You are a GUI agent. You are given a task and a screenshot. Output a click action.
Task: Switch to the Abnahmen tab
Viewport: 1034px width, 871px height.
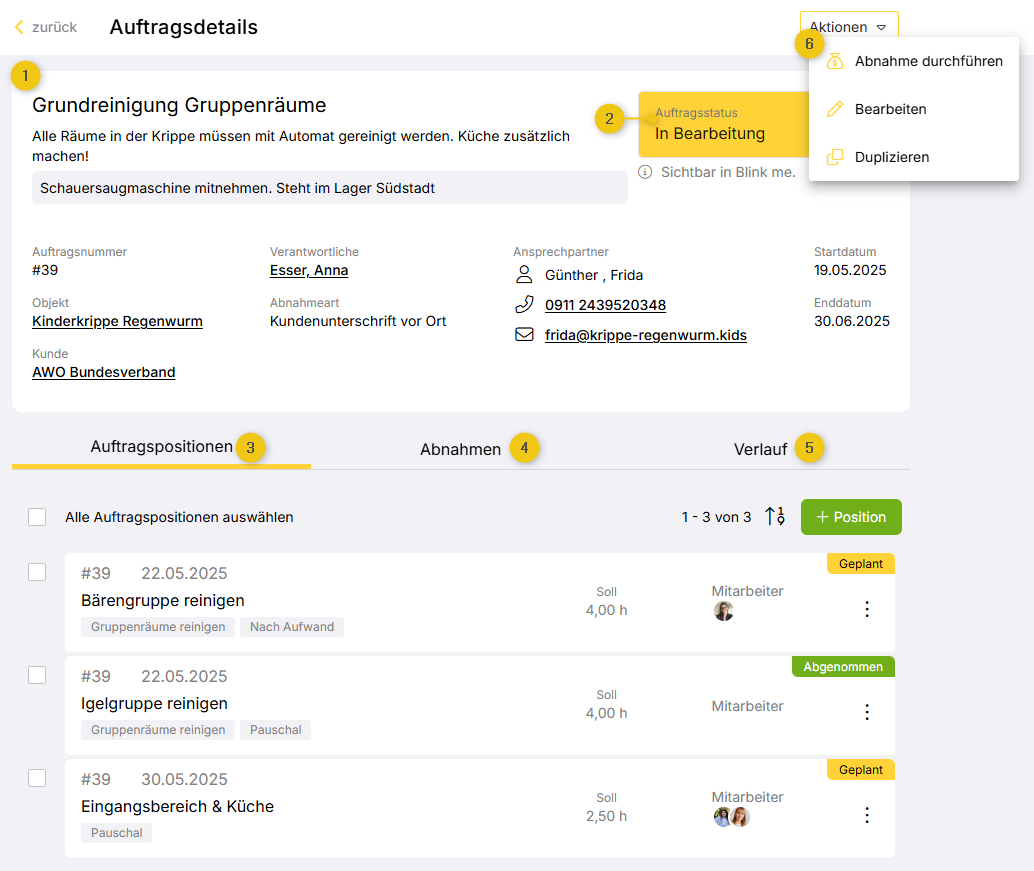pos(460,449)
